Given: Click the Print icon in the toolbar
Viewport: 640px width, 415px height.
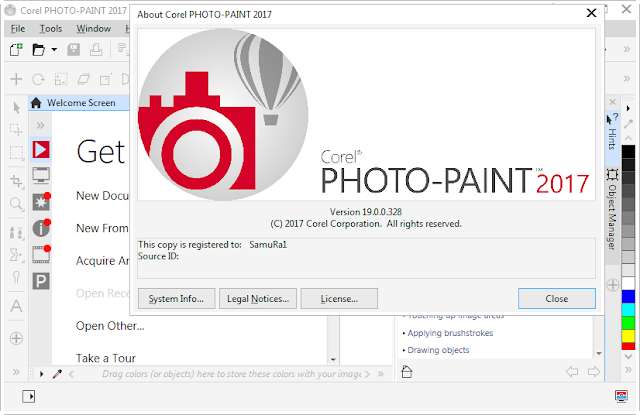Looking at the screenshot, I should coord(96,50).
